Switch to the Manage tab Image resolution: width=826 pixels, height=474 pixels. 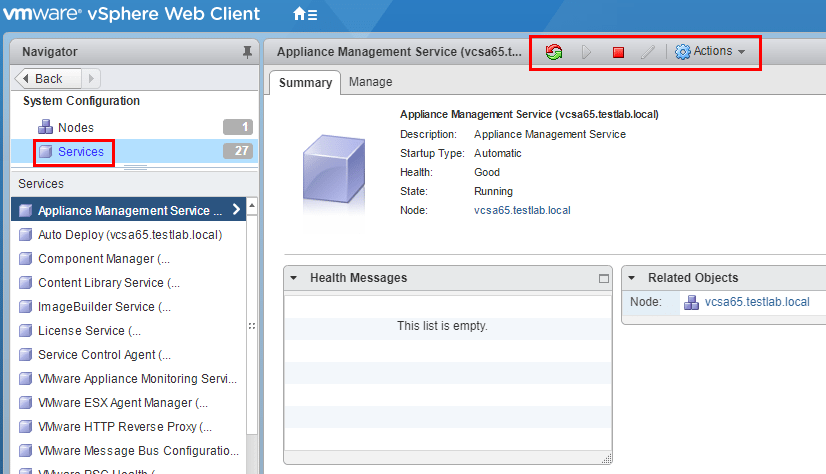coord(370,82)
